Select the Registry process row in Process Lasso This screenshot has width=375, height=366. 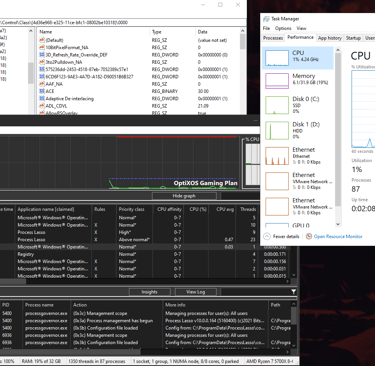pos(145,254)
